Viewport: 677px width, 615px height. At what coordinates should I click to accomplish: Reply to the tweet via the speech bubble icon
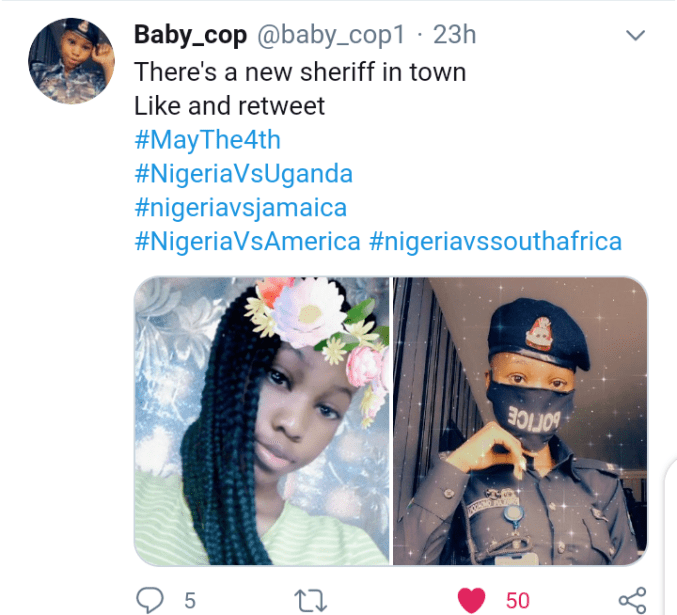pos(150,599)
